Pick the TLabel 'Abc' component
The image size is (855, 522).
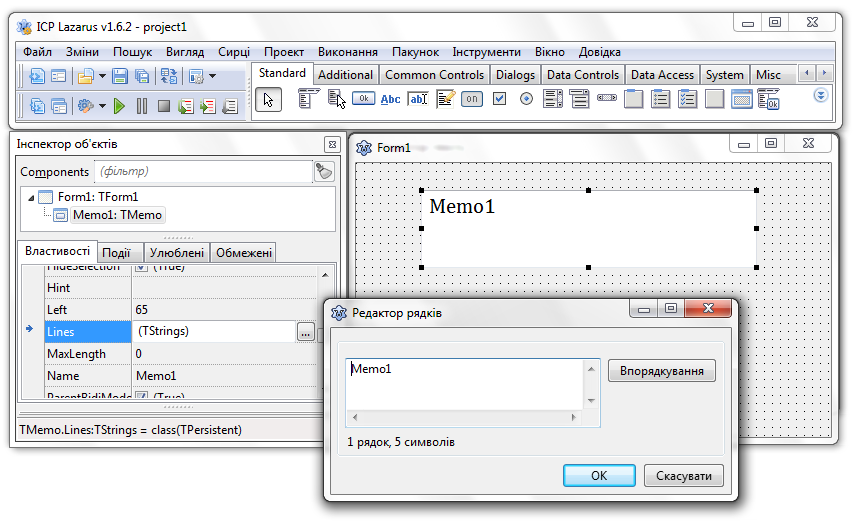[391, 98]
